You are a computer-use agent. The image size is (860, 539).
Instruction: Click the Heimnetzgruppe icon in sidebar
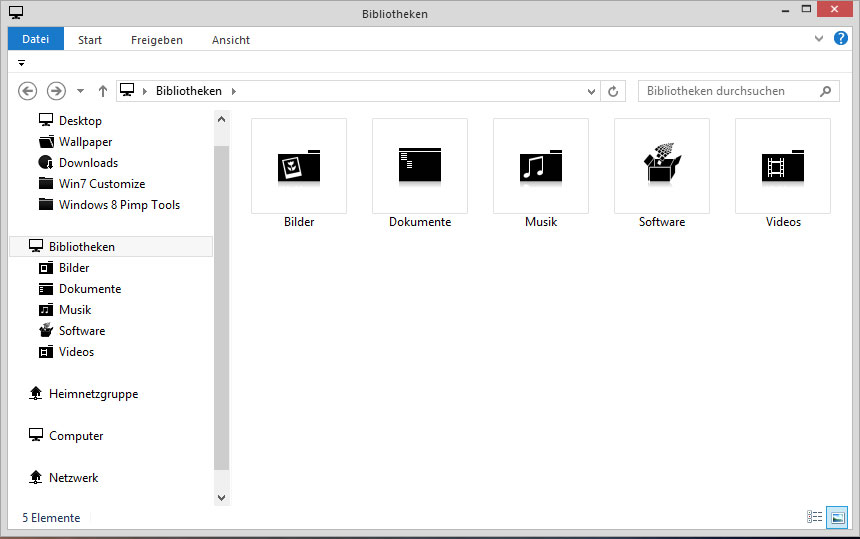(x=36, y=393)
